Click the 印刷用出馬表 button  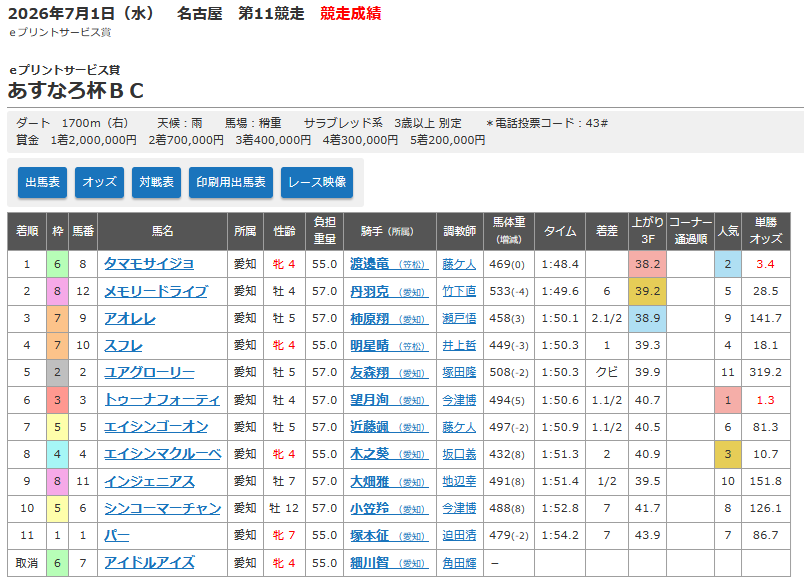(x=231, y=182)
